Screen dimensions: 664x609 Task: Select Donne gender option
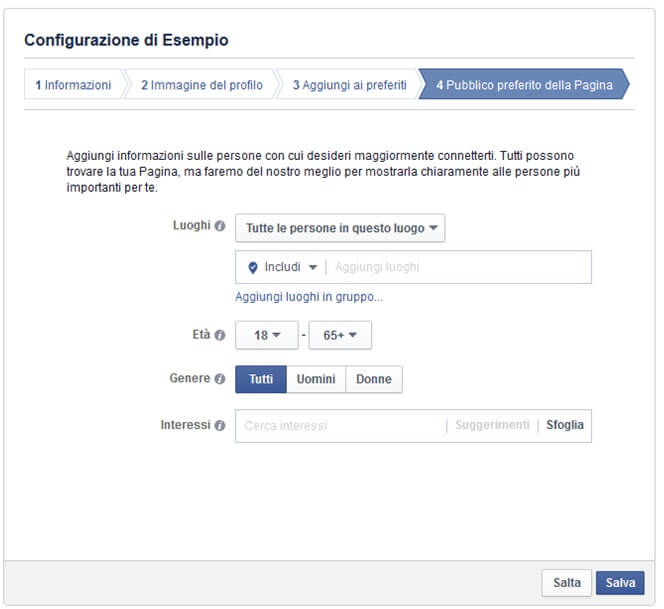click(x=374, y=379)
